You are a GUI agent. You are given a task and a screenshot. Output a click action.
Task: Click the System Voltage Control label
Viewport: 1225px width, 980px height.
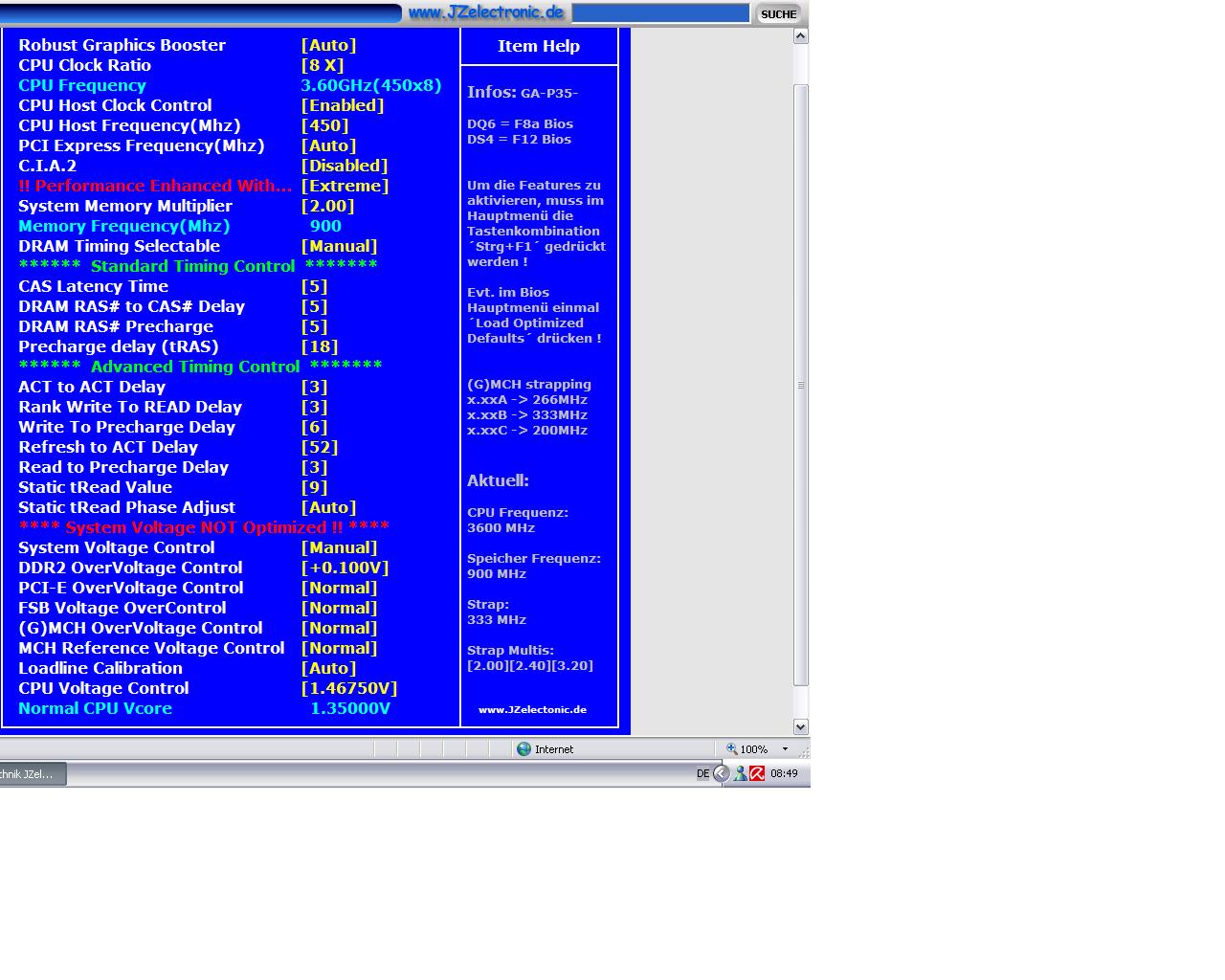(x=117, y=547)
